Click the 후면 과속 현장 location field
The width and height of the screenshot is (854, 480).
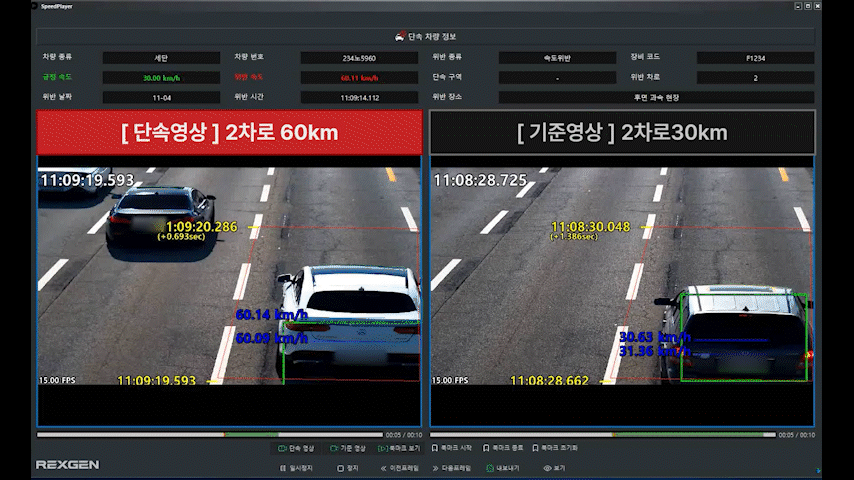point(656,98)
